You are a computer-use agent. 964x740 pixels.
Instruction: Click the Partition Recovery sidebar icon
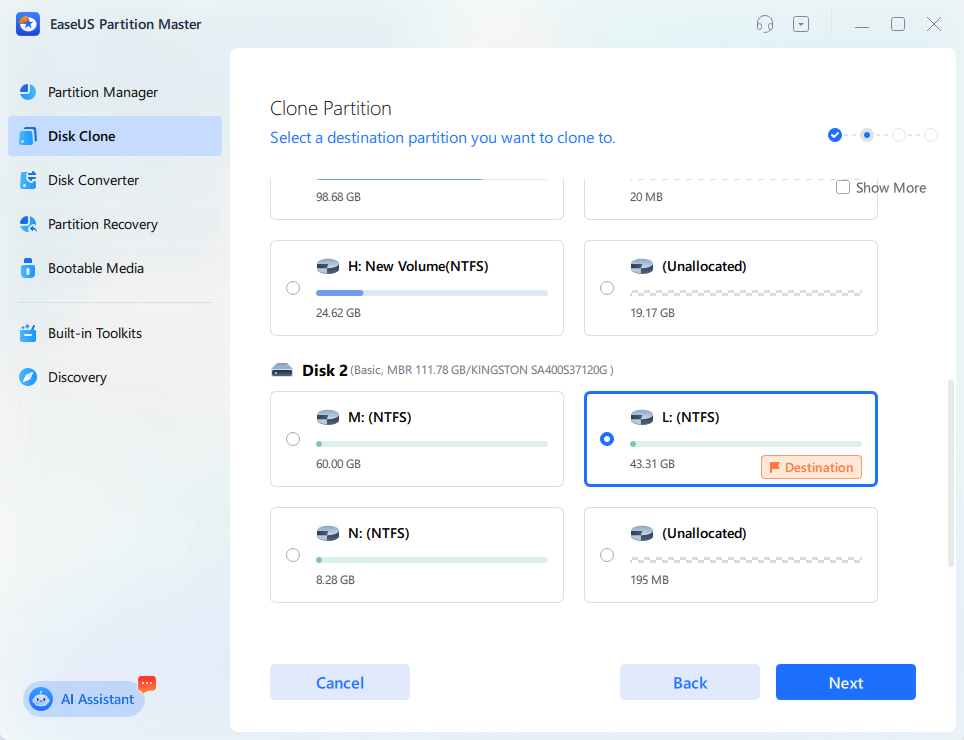28,224
